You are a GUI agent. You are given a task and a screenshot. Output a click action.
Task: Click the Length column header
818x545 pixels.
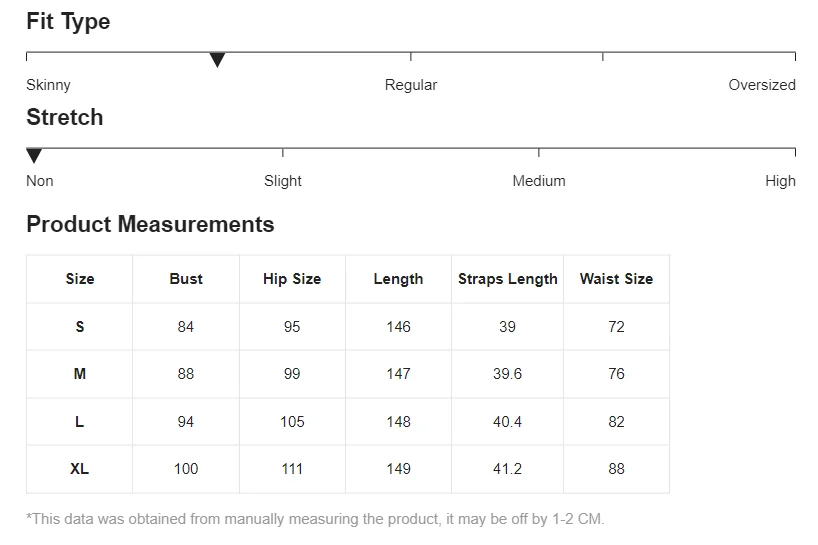[x=398, y=279]
